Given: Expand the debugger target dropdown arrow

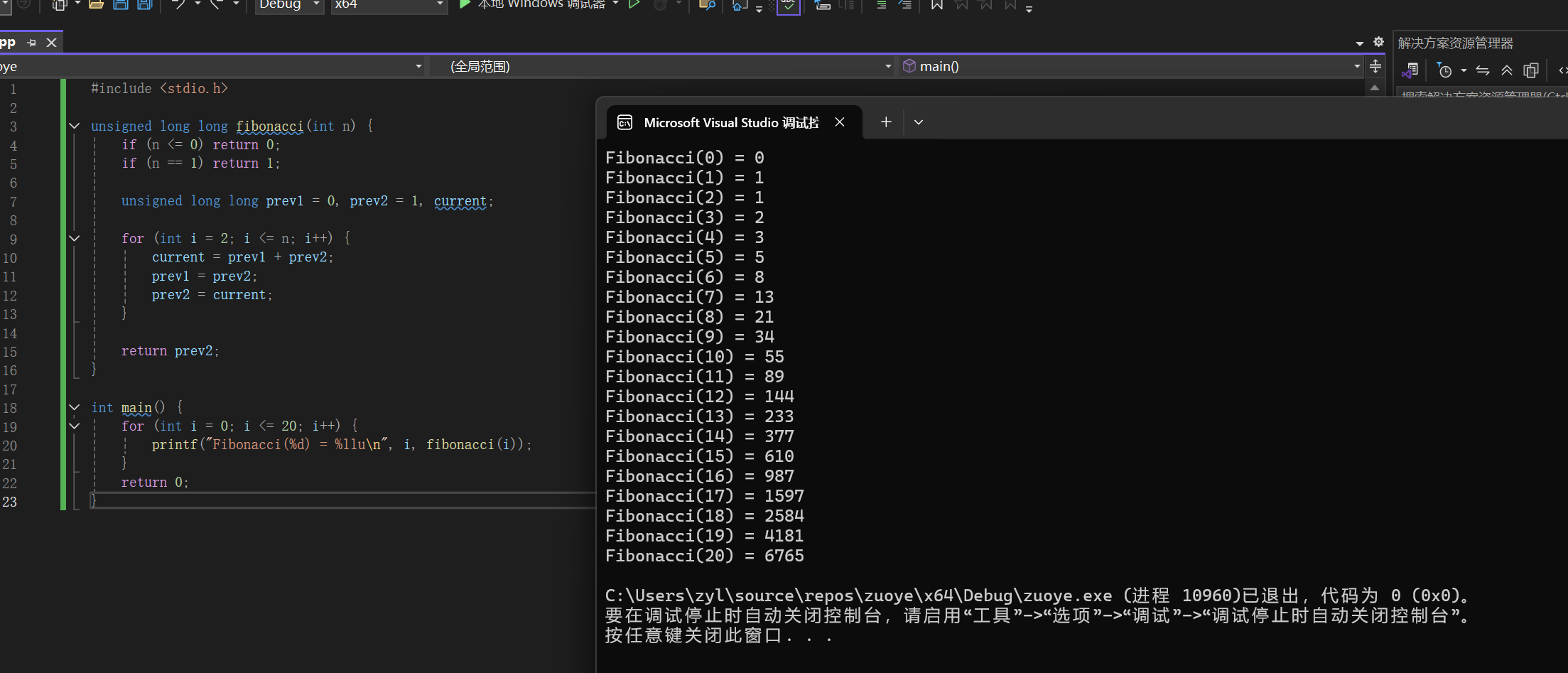Looking at the screenshot, I should [615, 4].
